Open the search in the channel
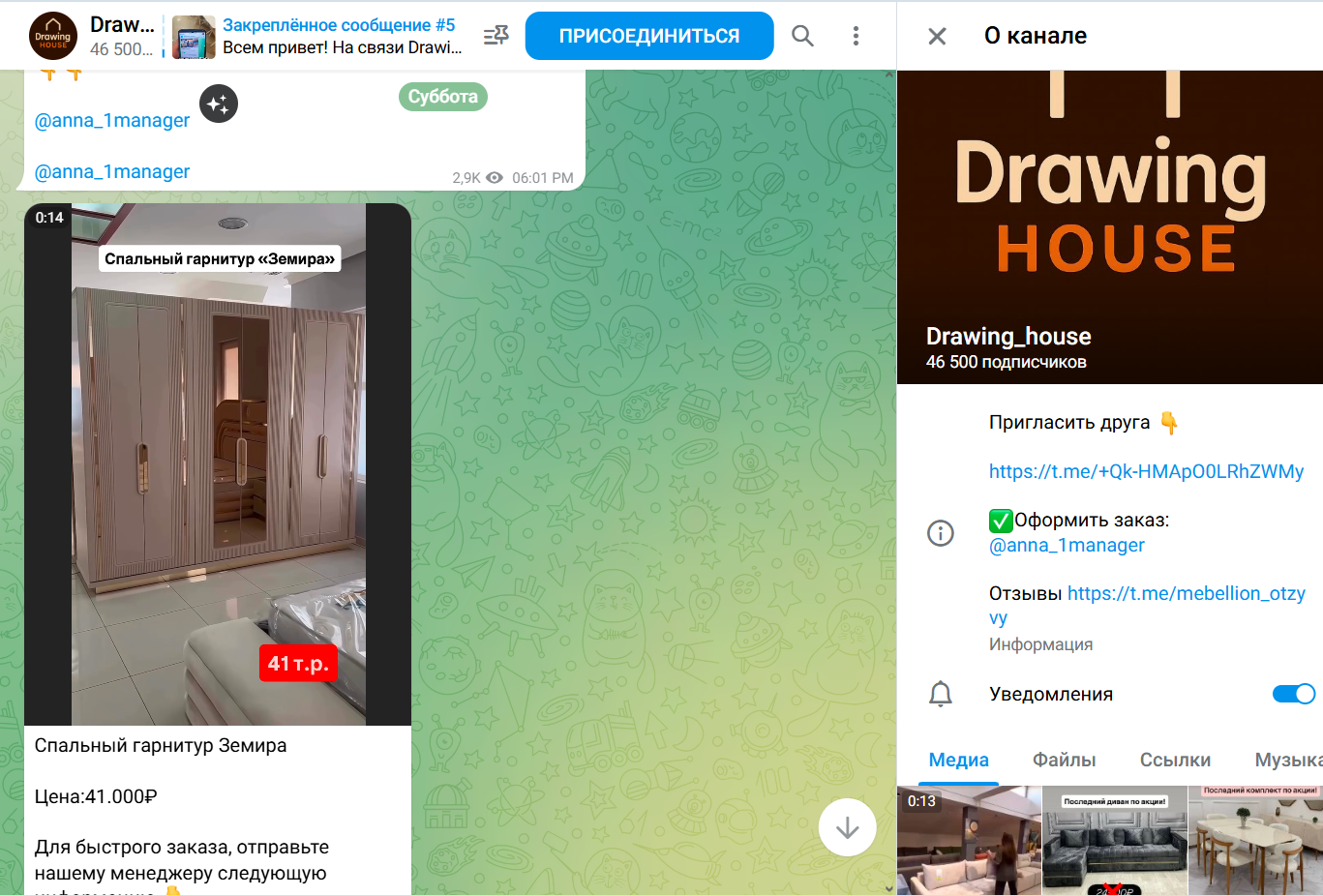The width and height of the screenshot is (1323, 896). coord(802,36)
